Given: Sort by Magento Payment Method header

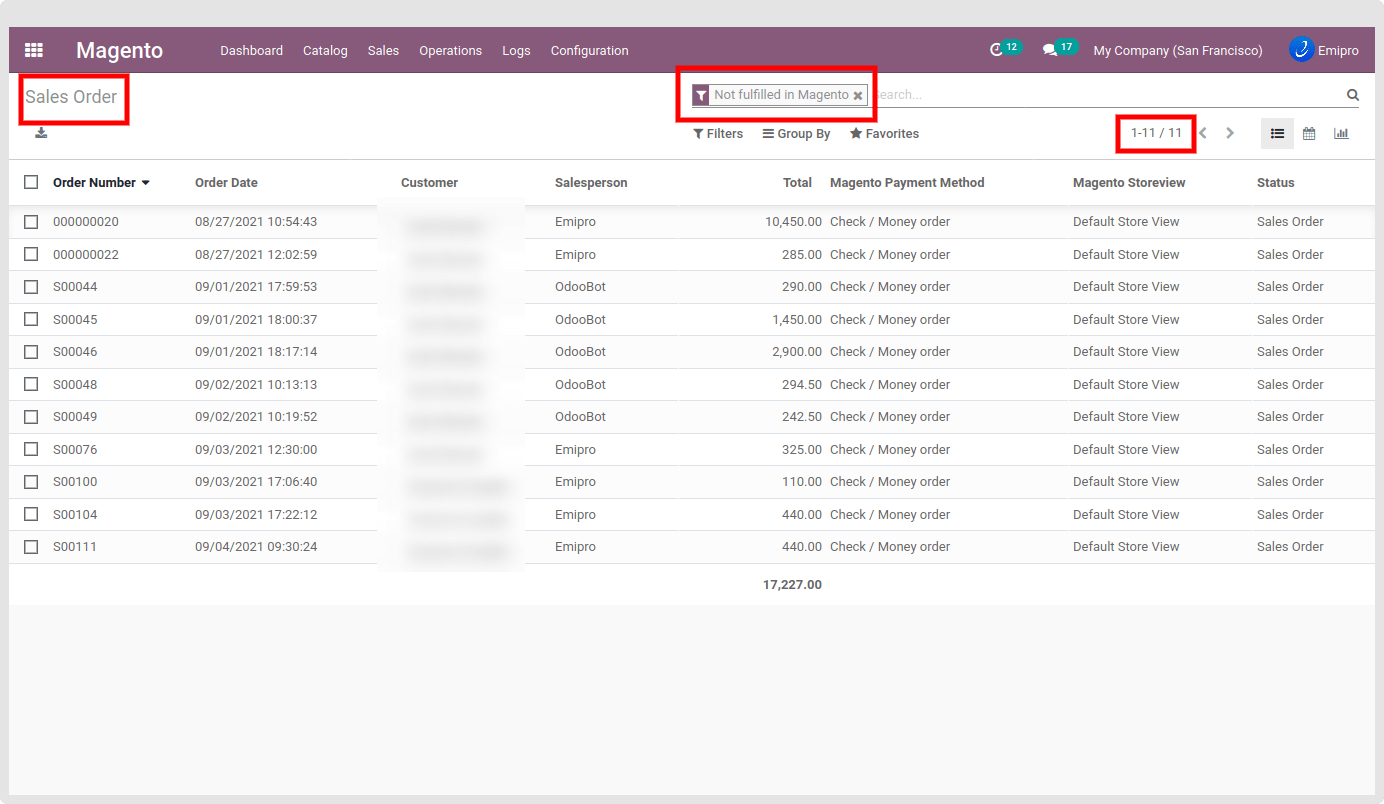Looking at the screenshot, I should tap(907, 183).
